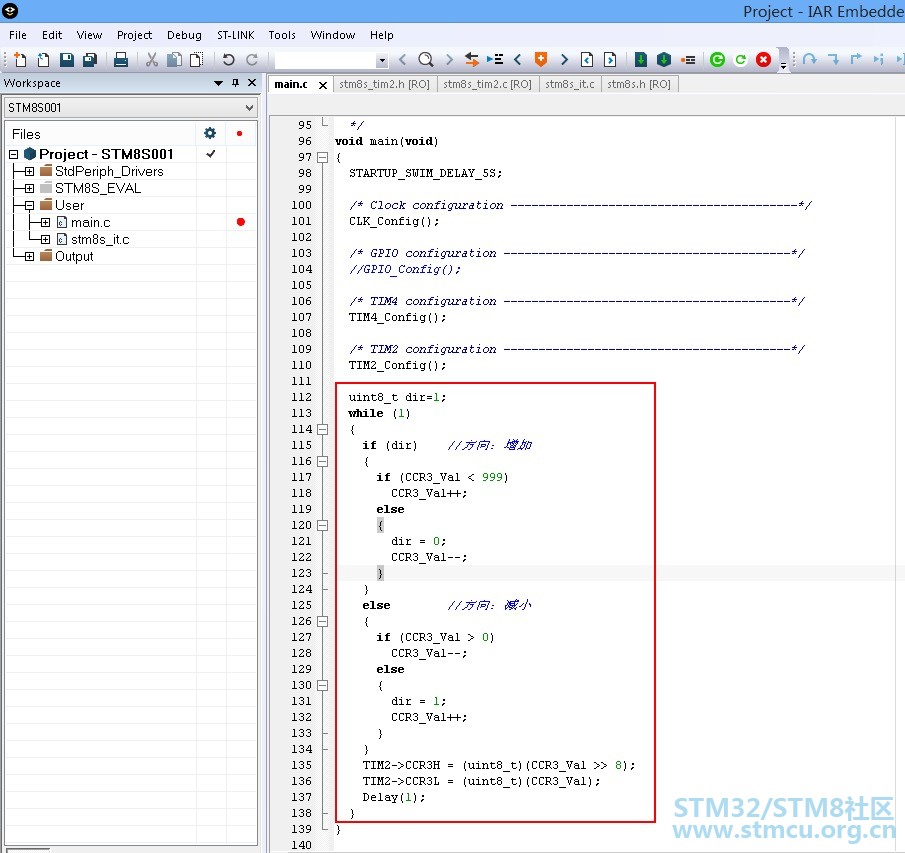Cut selection using scissors icon
The width and height of the screenshot is (905, 853).
(x=152, y=59)
